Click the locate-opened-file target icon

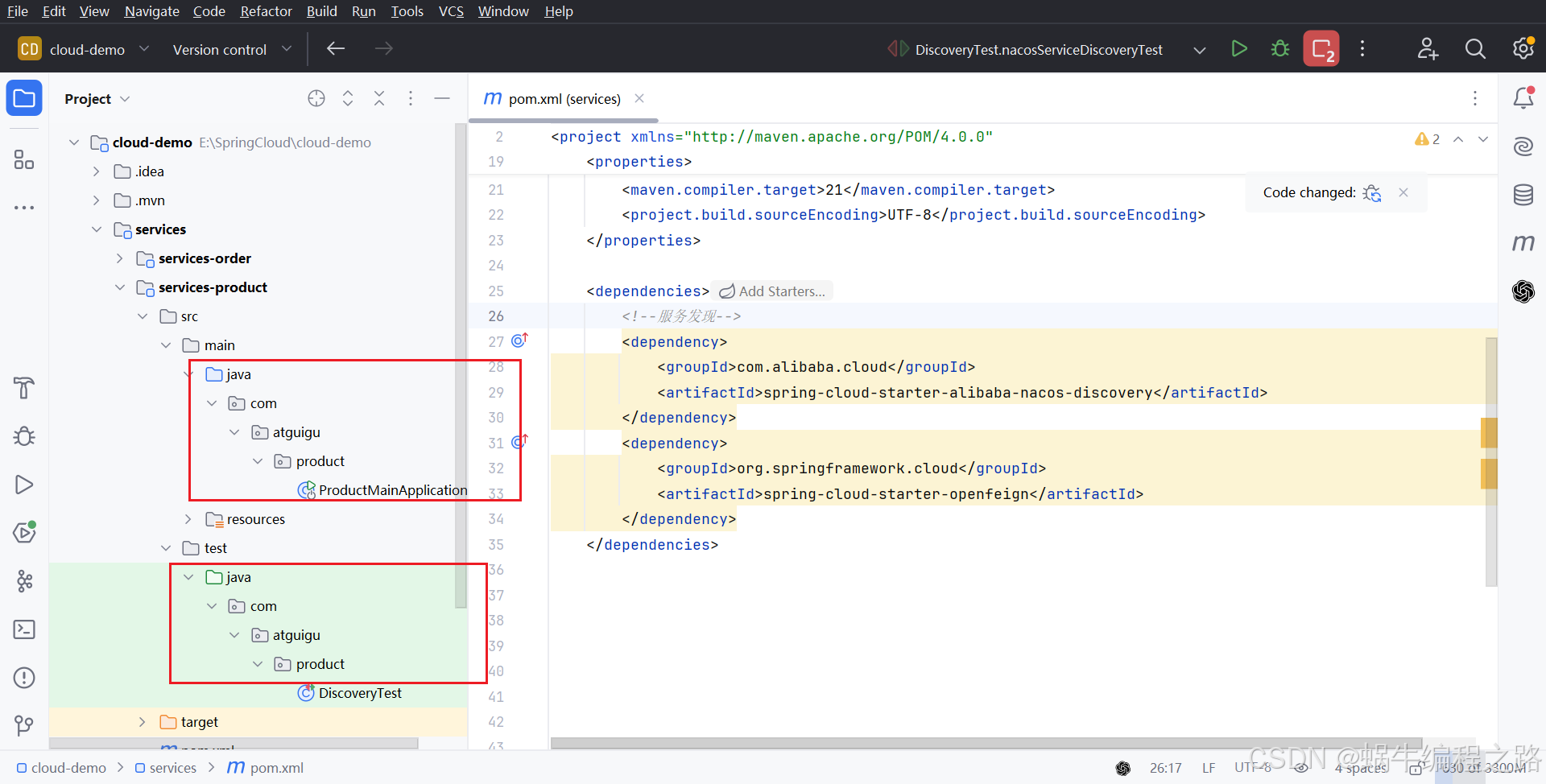[316, 98]
